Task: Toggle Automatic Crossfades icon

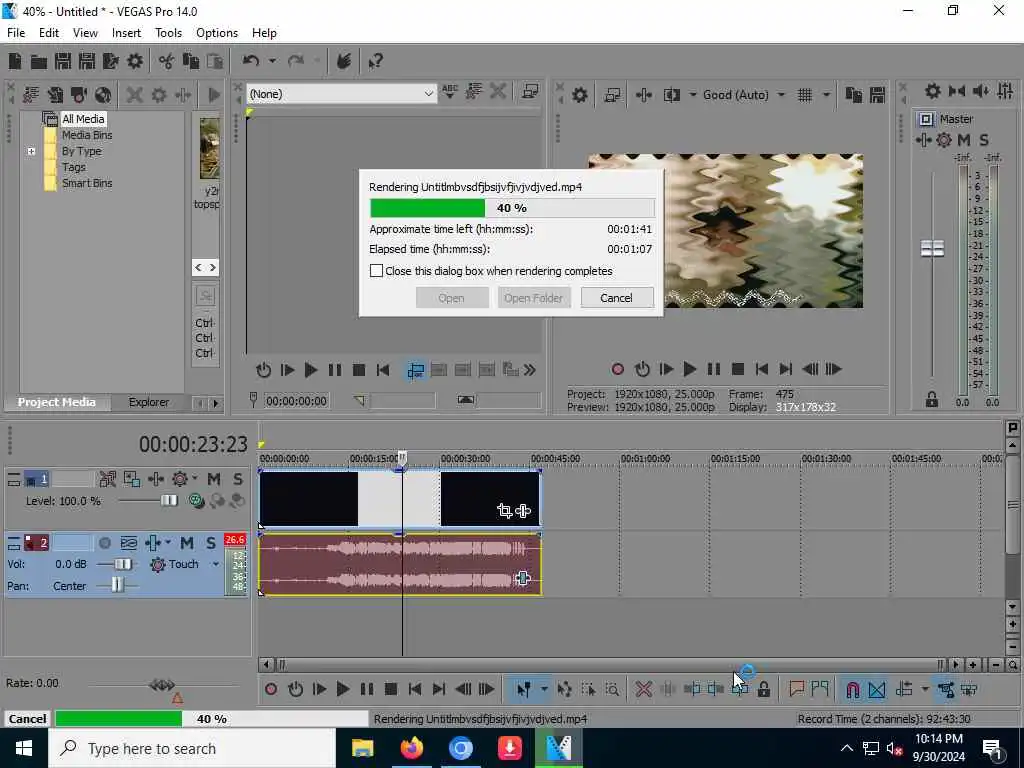Action: [876, 689]
